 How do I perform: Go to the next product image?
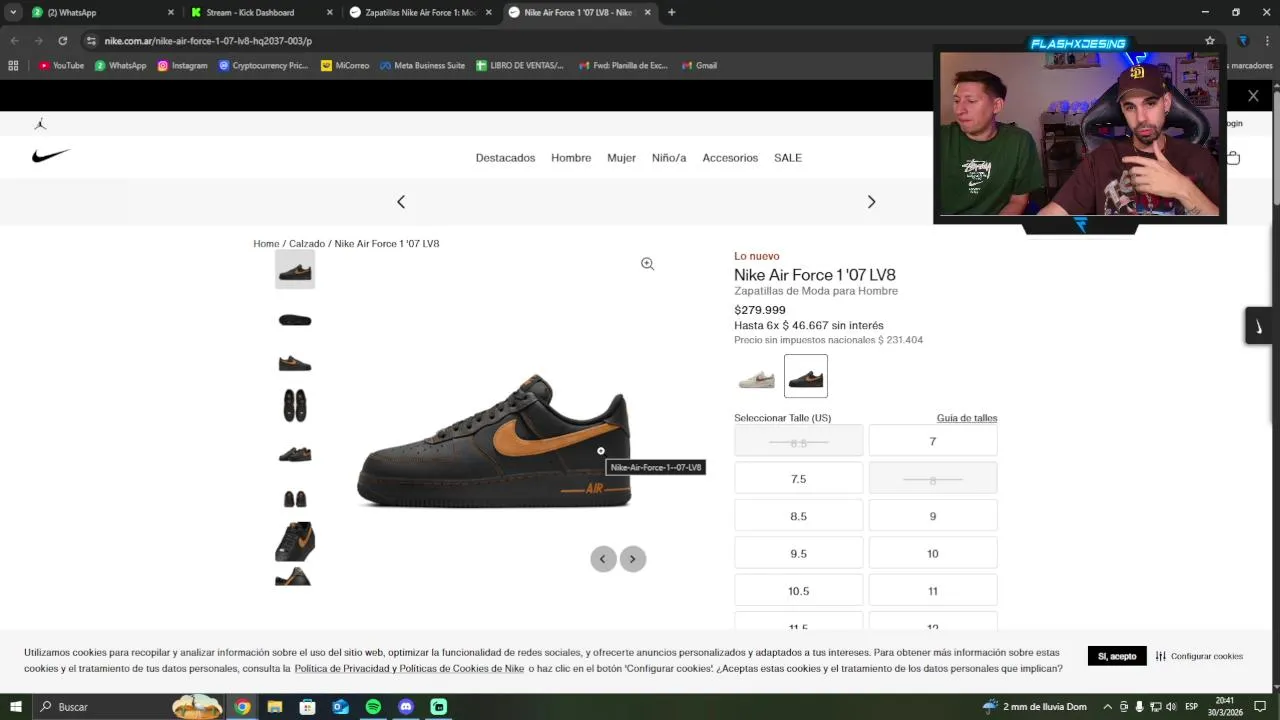(x=632, y=559)
